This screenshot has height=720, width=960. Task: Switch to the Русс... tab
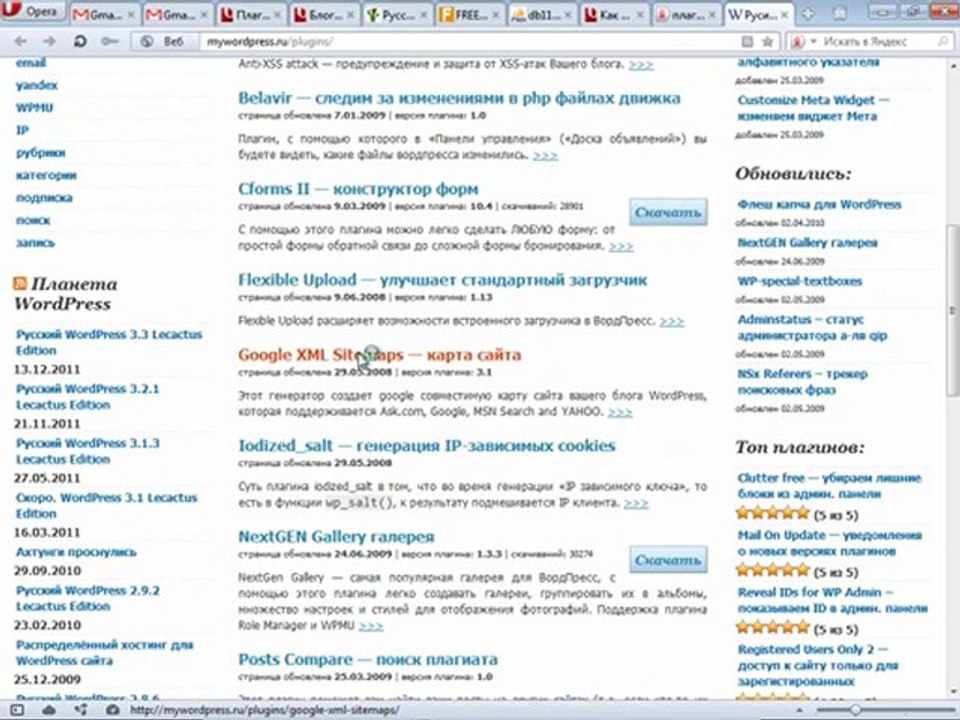(396, 14)
